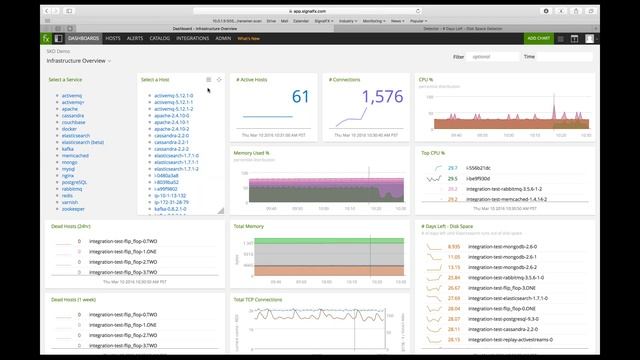
Task: Click the layout grid icon in navbar
Action: (x=574, y=38)
